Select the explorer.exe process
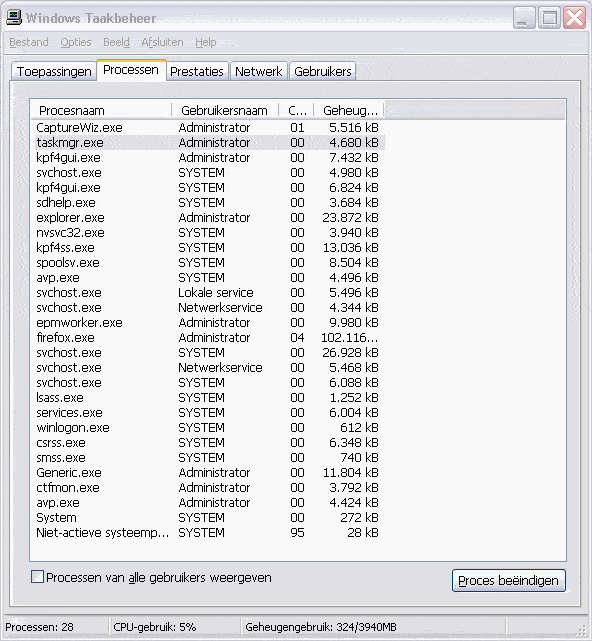The height and width of the screenshot is (641, 592). (209, 217)
